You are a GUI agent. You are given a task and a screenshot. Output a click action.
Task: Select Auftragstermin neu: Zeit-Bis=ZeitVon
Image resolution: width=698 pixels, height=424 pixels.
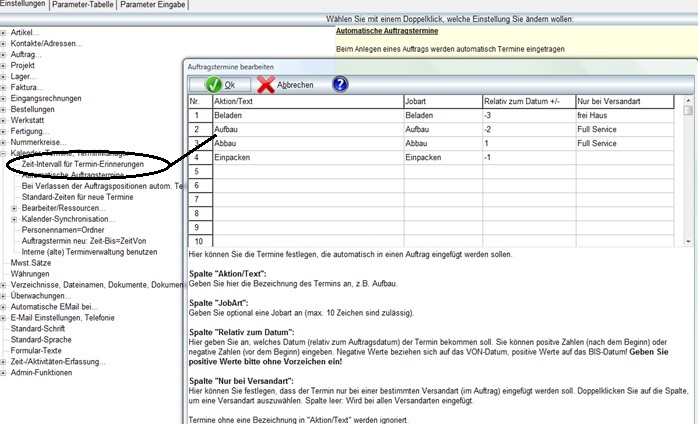pyautogui.click(x=84, y=241)
